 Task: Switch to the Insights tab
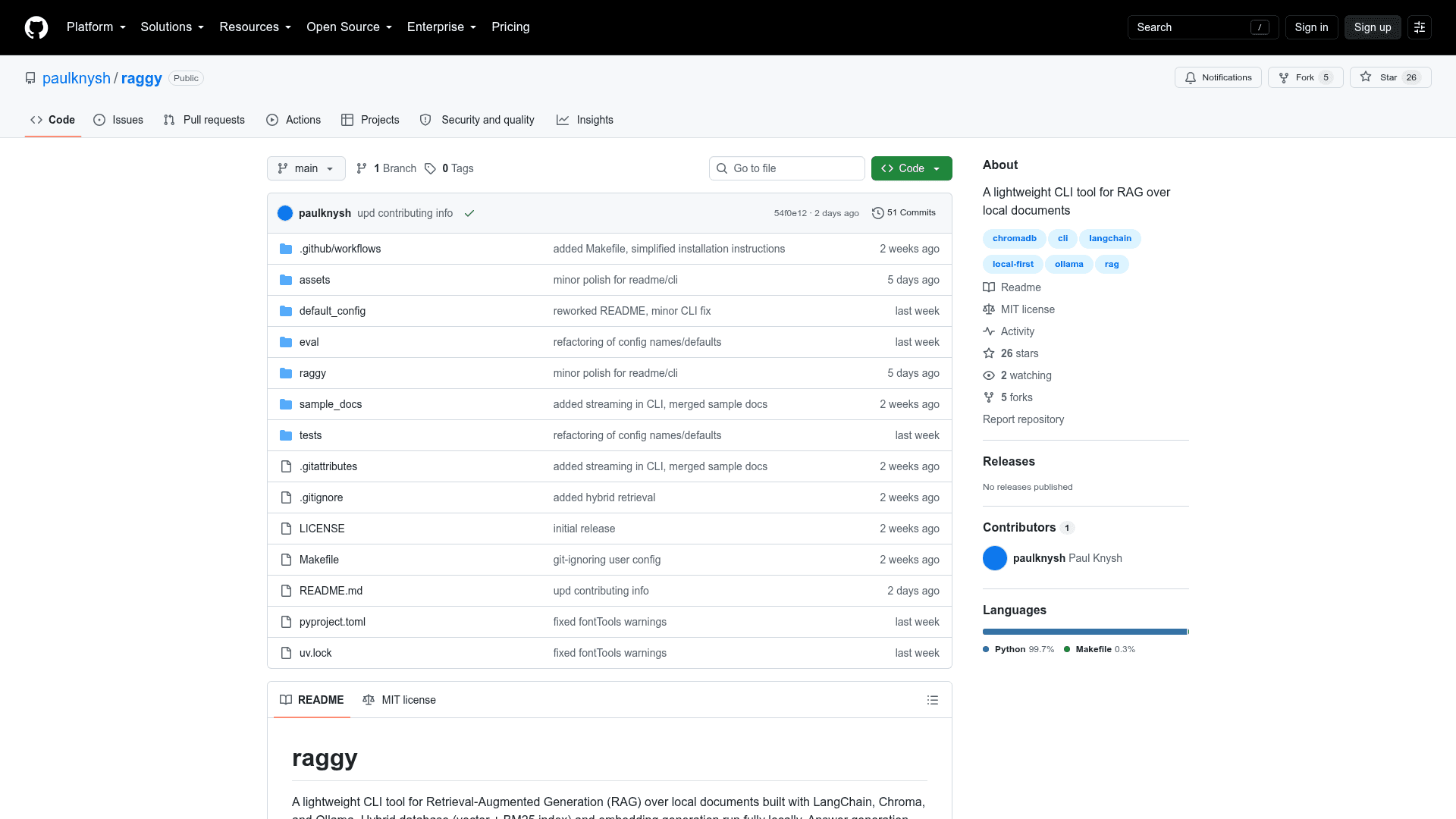point(585,120)
